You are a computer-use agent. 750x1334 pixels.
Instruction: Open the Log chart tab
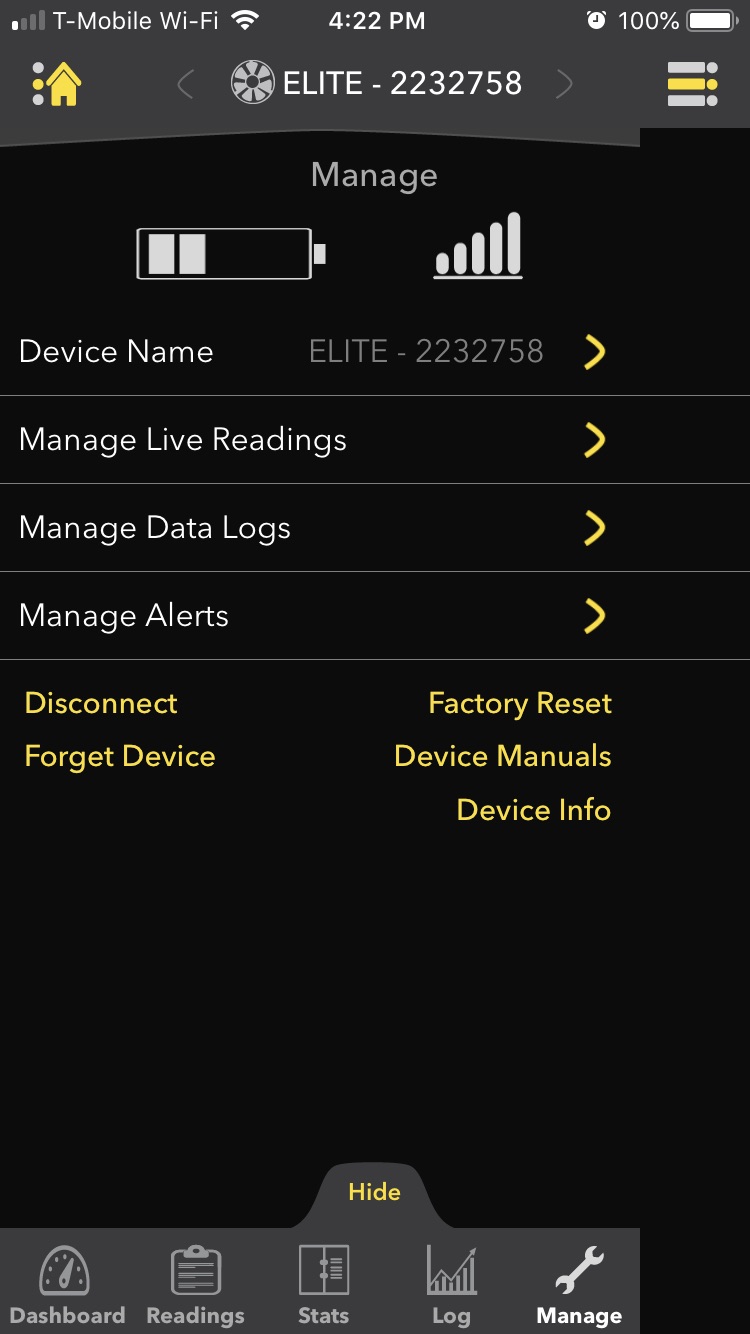tap(451, 1284)
